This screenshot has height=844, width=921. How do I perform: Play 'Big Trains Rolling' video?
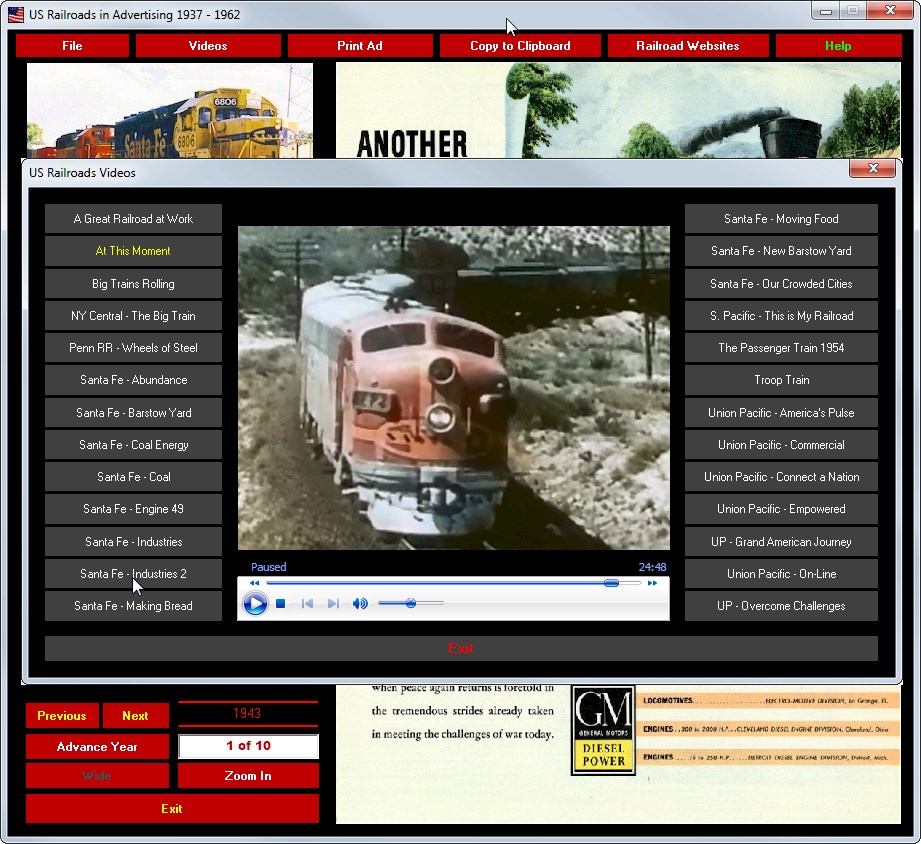tap(133, 284)
